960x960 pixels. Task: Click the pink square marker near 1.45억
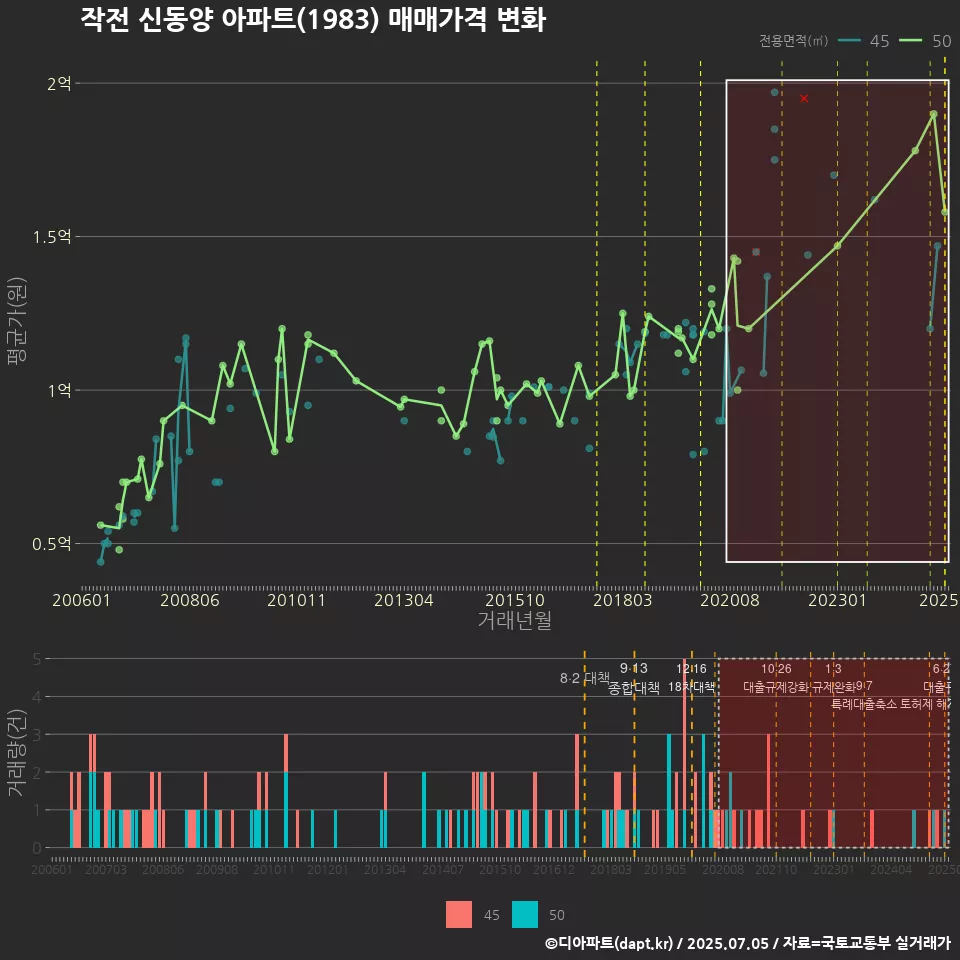(756, 252)
